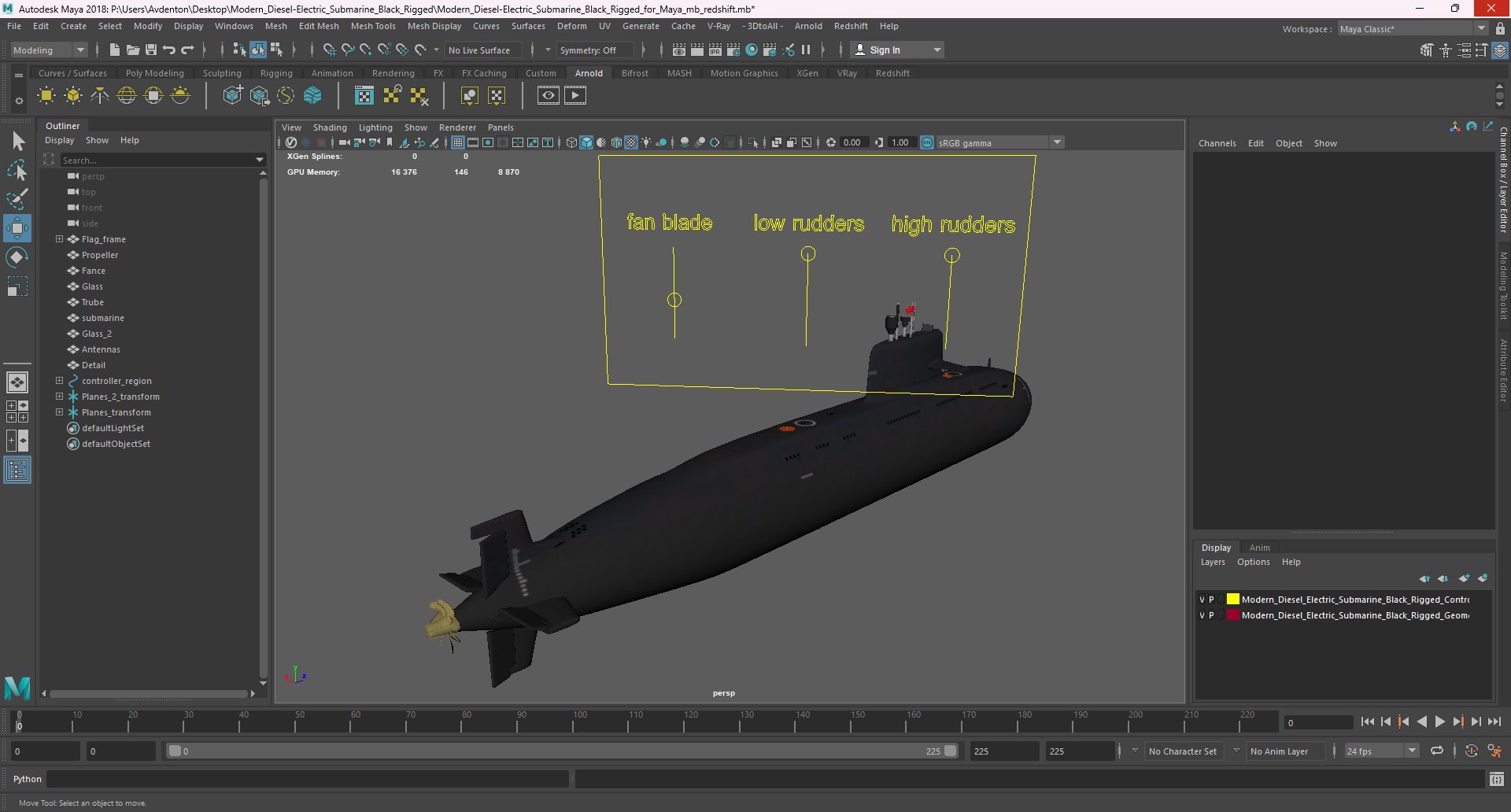Activate the Scale tool

[17, 286]
